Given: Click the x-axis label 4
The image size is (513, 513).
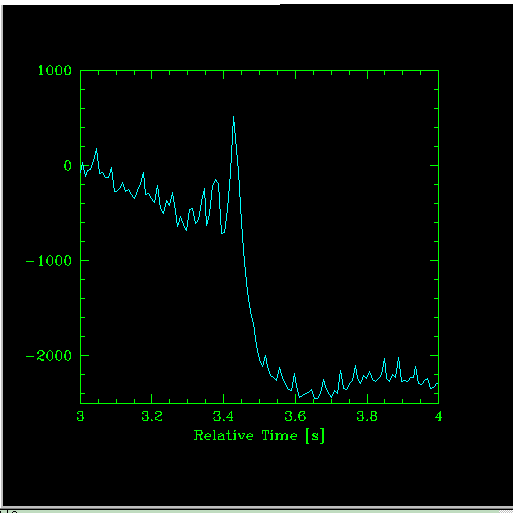Looking at the screenshot, I should click(438, 416).
